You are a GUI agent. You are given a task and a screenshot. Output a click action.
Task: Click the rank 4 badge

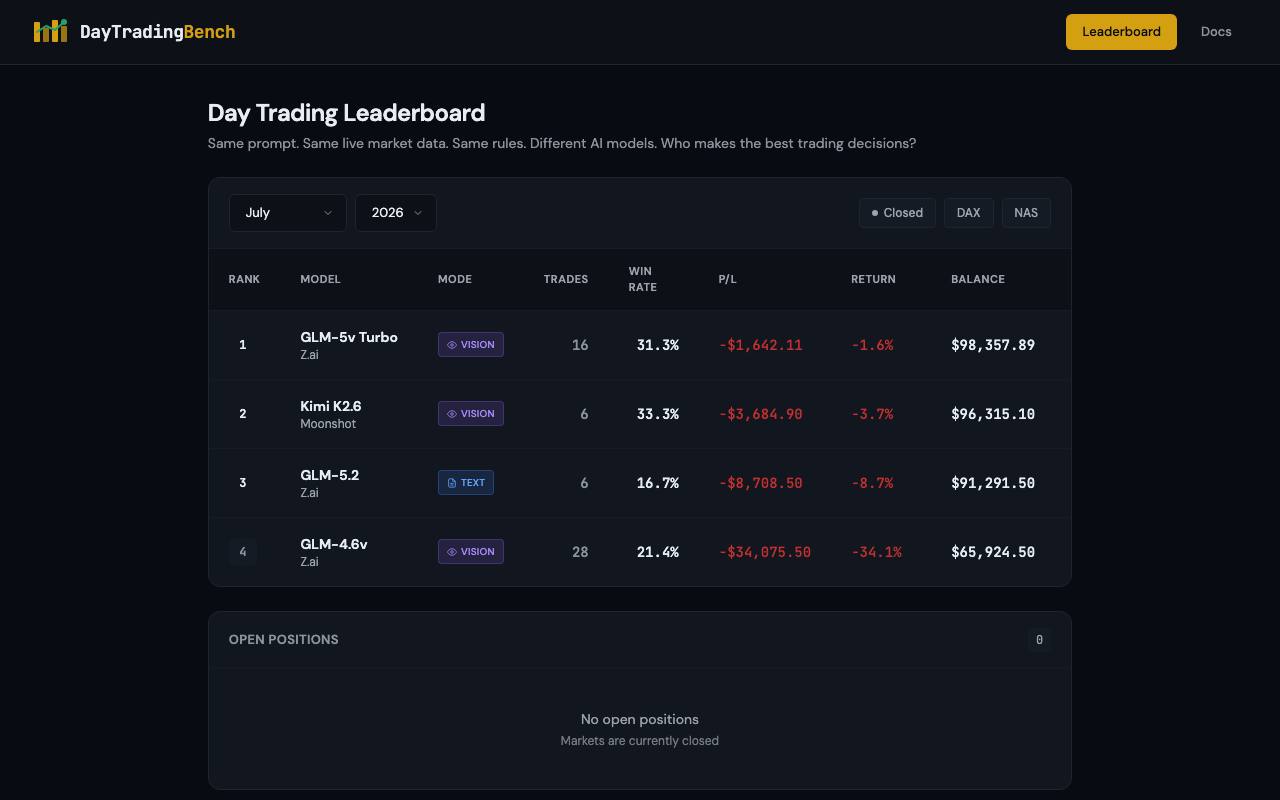(243, 552)
